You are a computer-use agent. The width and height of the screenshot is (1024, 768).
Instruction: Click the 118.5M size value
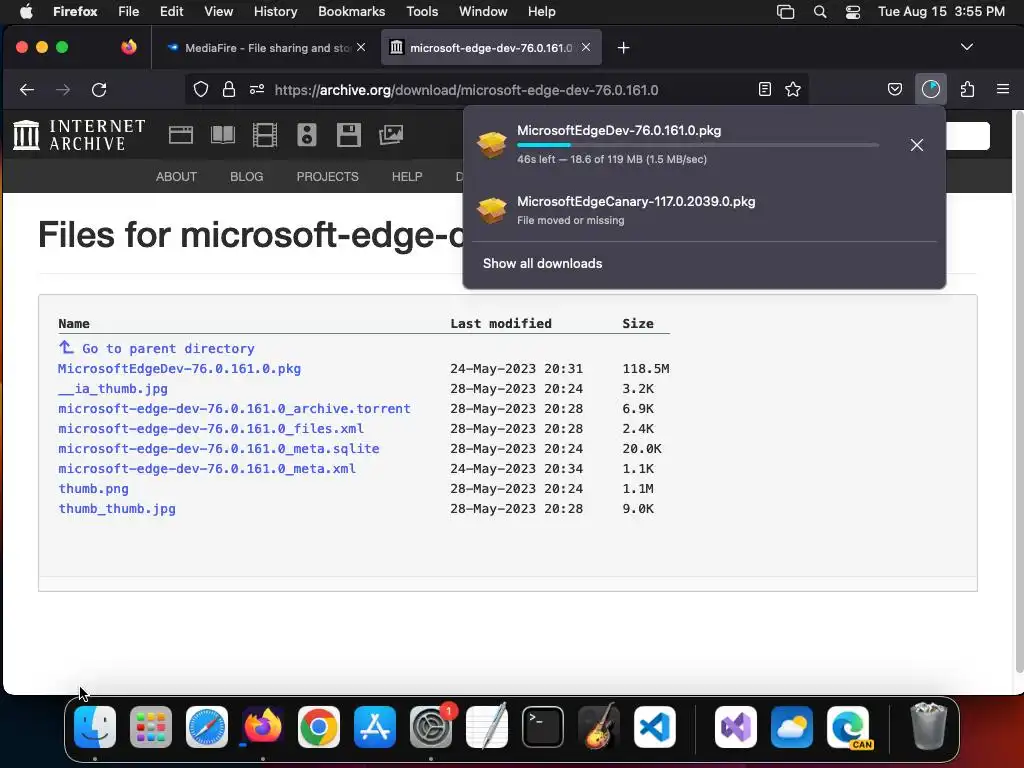tap(646, 368)
